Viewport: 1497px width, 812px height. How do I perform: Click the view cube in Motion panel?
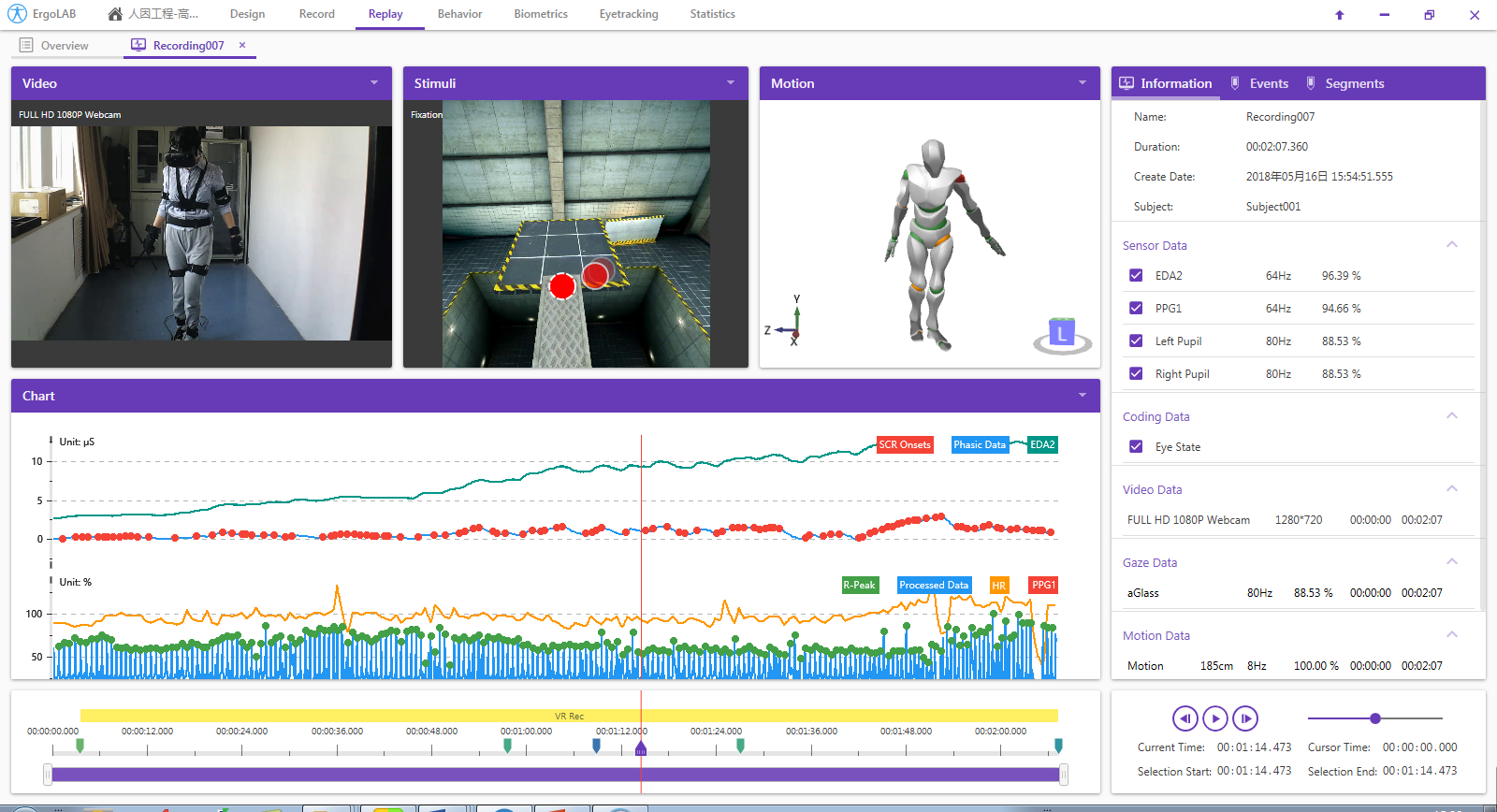(x=1062, y=334)
